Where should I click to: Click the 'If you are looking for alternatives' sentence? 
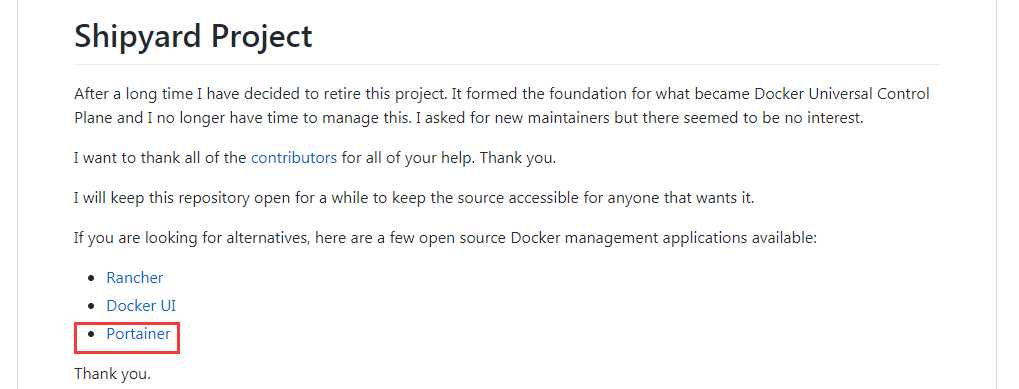point(445,238)
